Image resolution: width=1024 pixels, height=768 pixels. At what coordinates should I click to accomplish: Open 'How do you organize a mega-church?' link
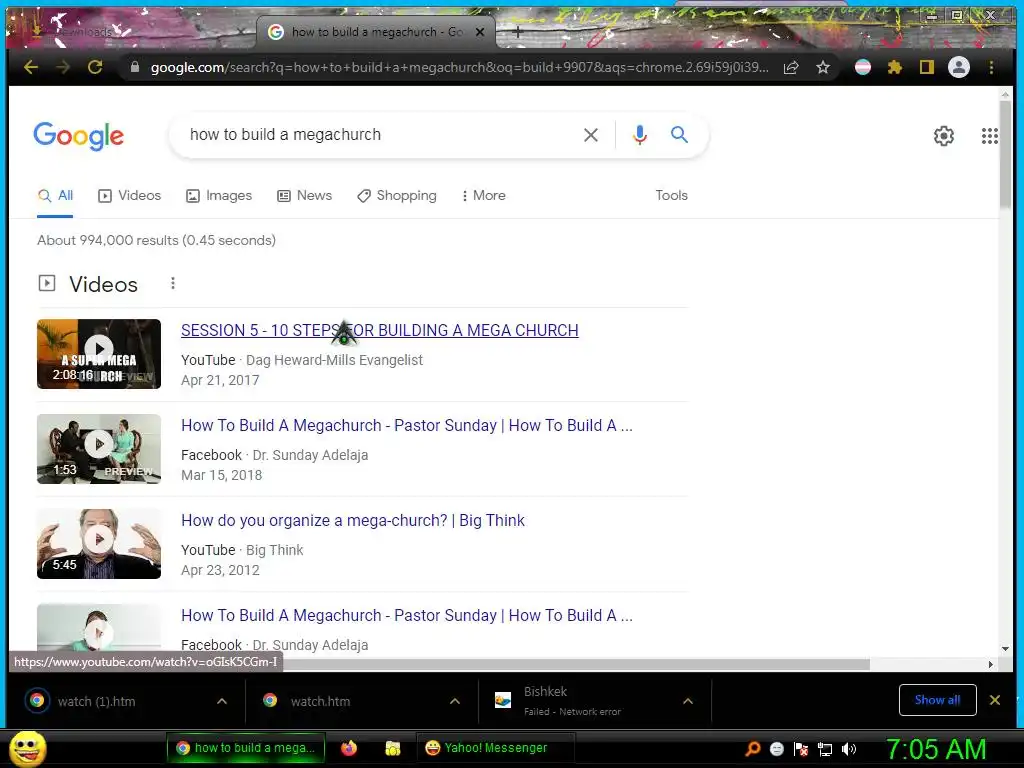coord(353,520)
